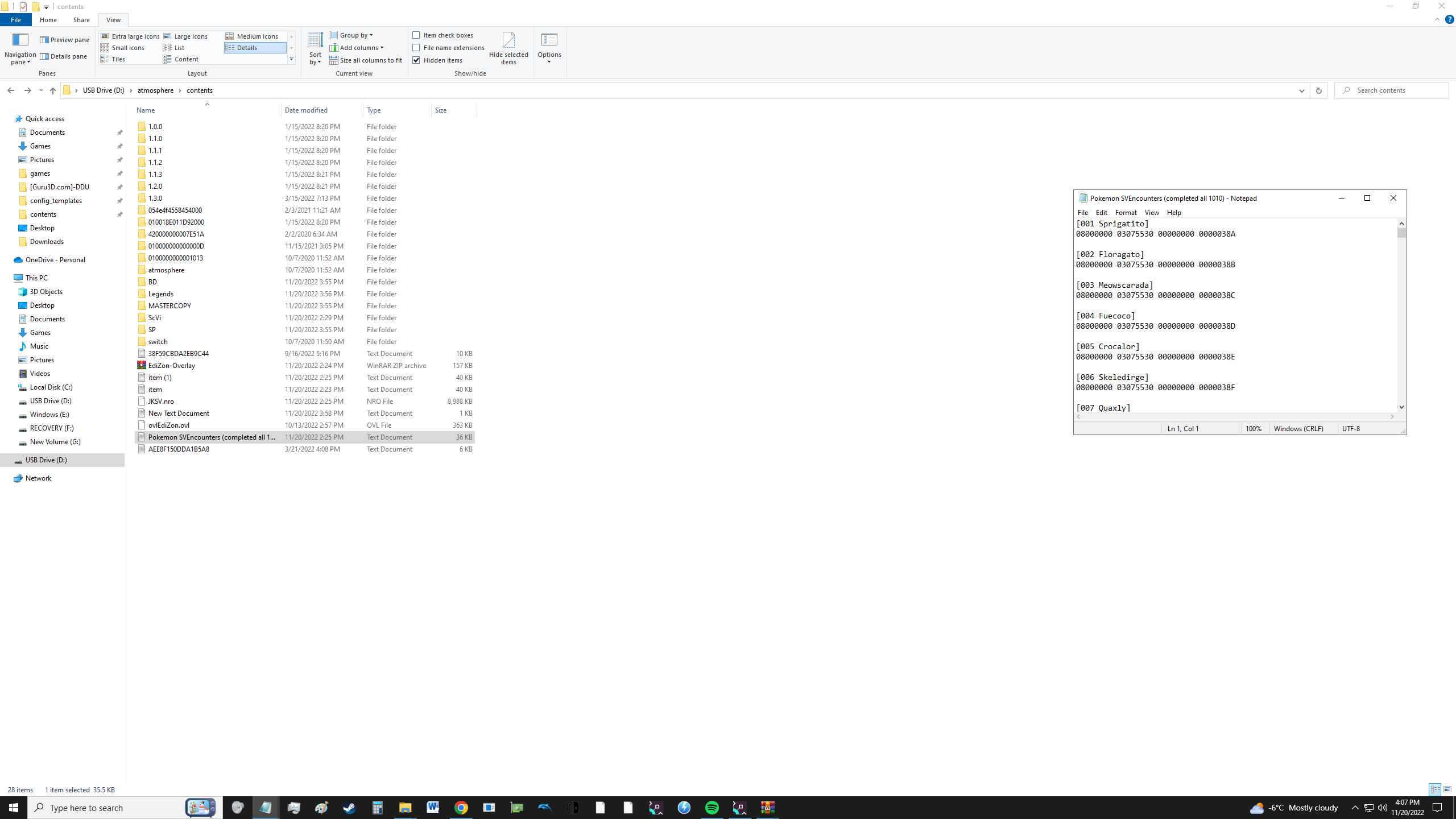The image size is (1456, 819).
Task: Uncheck the Hidden items checkbox
Action: [x=416, y=60]
